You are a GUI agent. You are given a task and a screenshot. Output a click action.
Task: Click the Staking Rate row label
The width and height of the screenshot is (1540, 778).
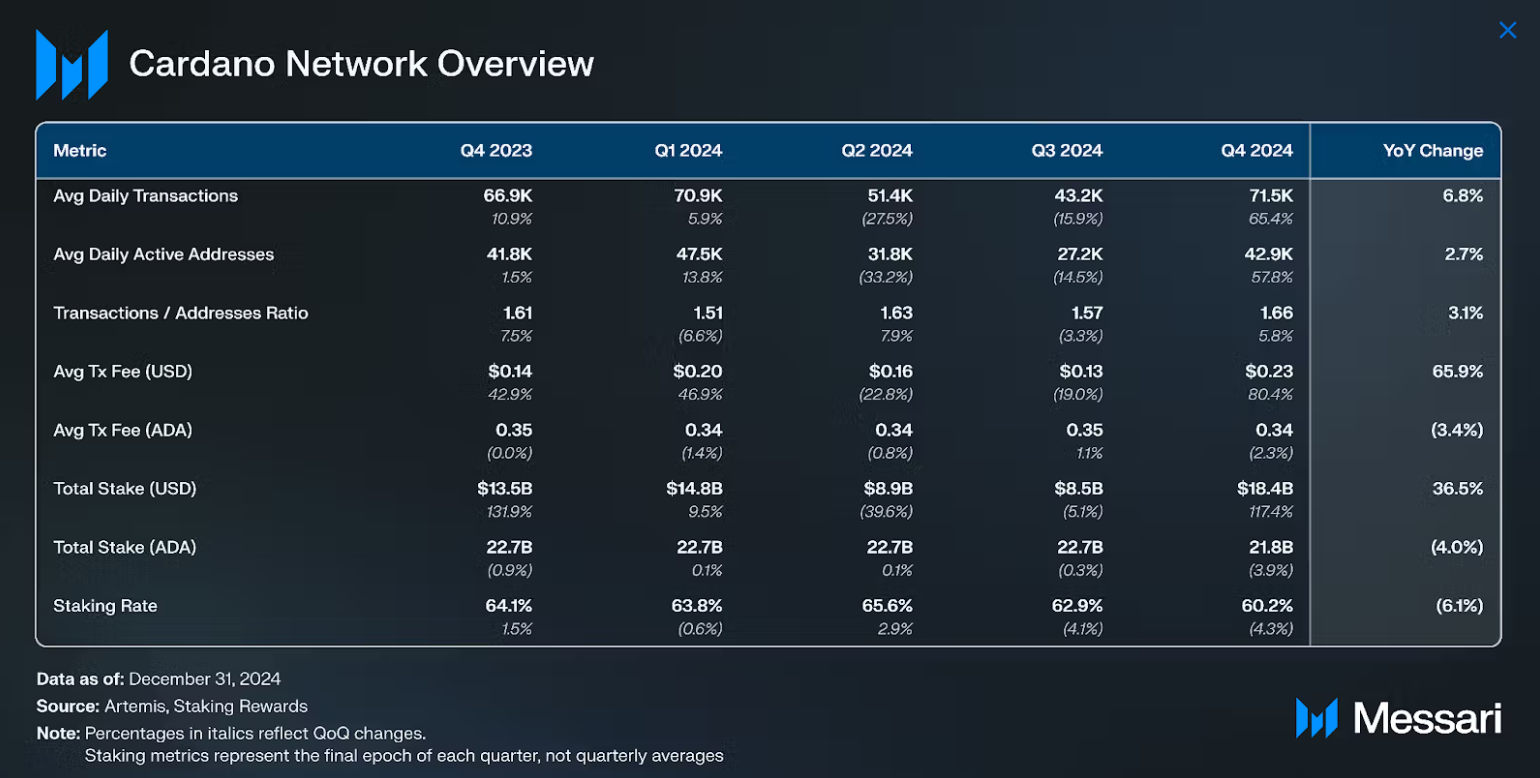pyautogui.click(x=105, y=606)
